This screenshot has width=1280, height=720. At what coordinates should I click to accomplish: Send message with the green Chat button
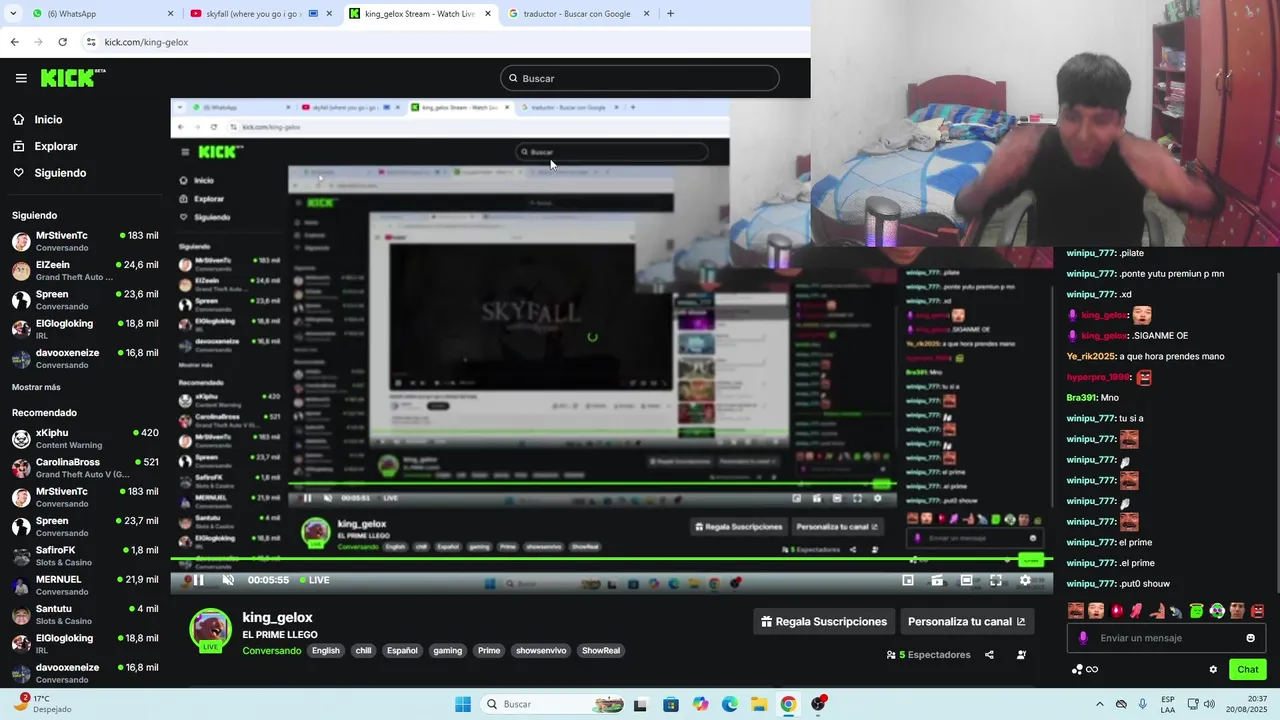coord(1248,670)
